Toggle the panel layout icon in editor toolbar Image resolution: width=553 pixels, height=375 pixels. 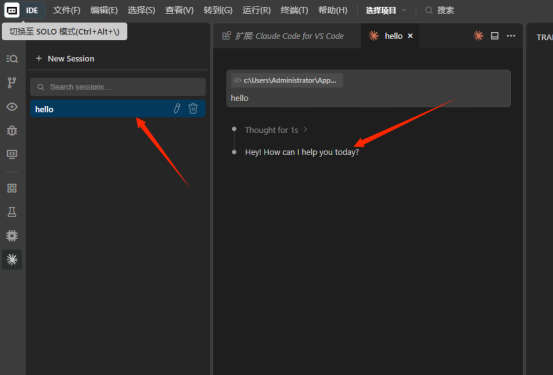494,36
